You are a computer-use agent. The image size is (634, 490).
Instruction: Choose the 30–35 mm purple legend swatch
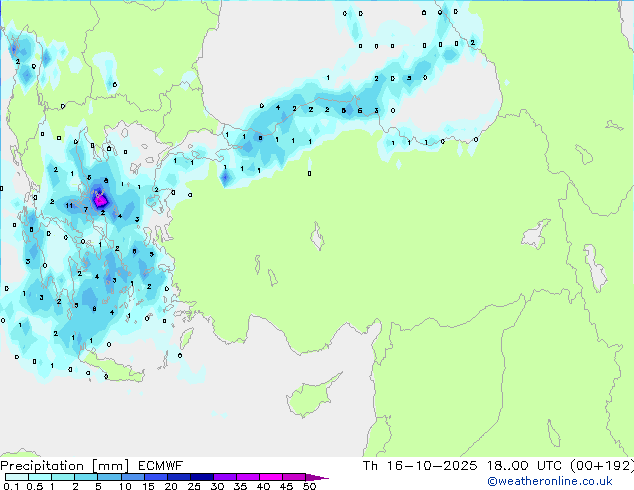[x=224, y=477]
